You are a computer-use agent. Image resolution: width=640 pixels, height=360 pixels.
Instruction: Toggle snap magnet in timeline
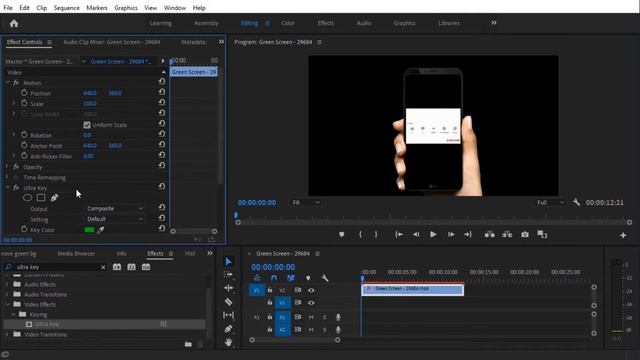tap(274, 278)
